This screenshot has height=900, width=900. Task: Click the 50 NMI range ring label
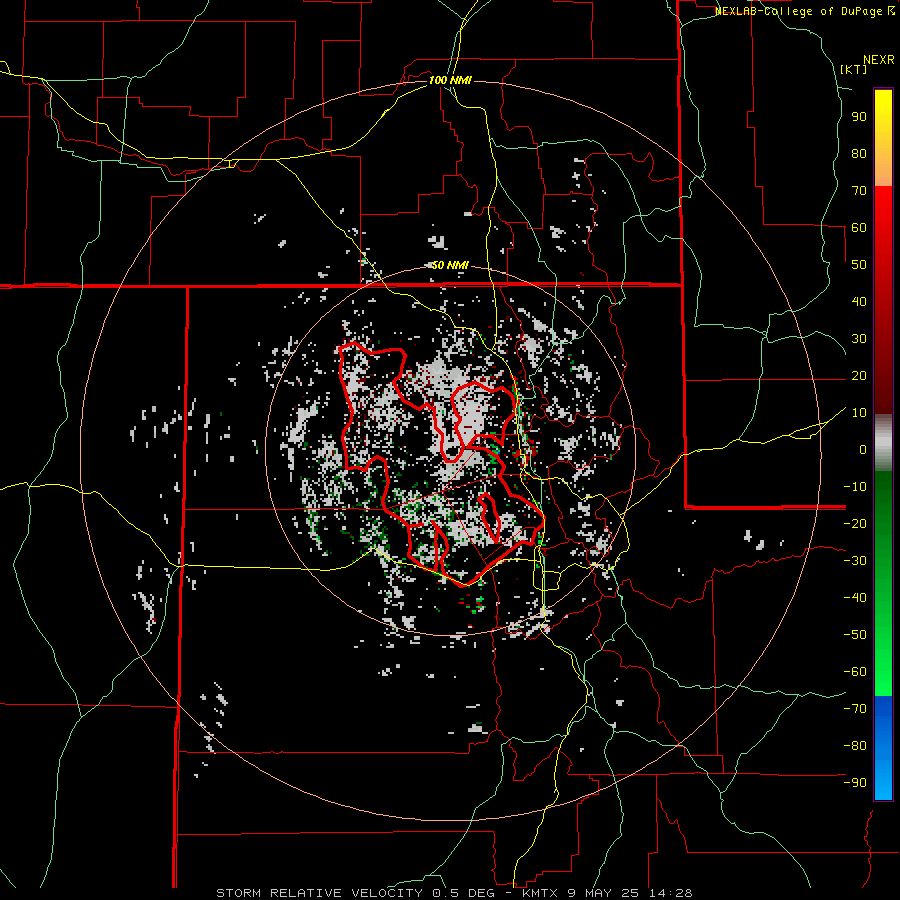[450, 265]
